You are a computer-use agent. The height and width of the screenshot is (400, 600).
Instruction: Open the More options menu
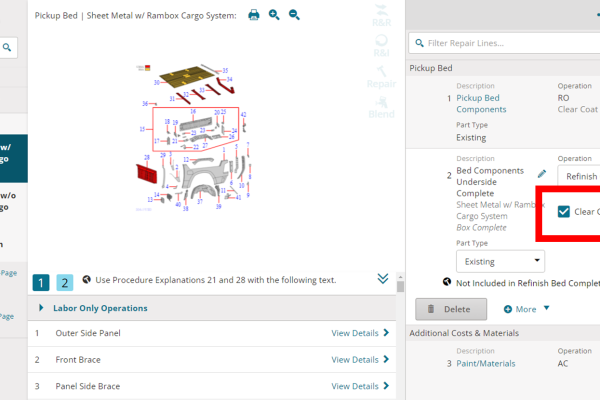[527, 309]
